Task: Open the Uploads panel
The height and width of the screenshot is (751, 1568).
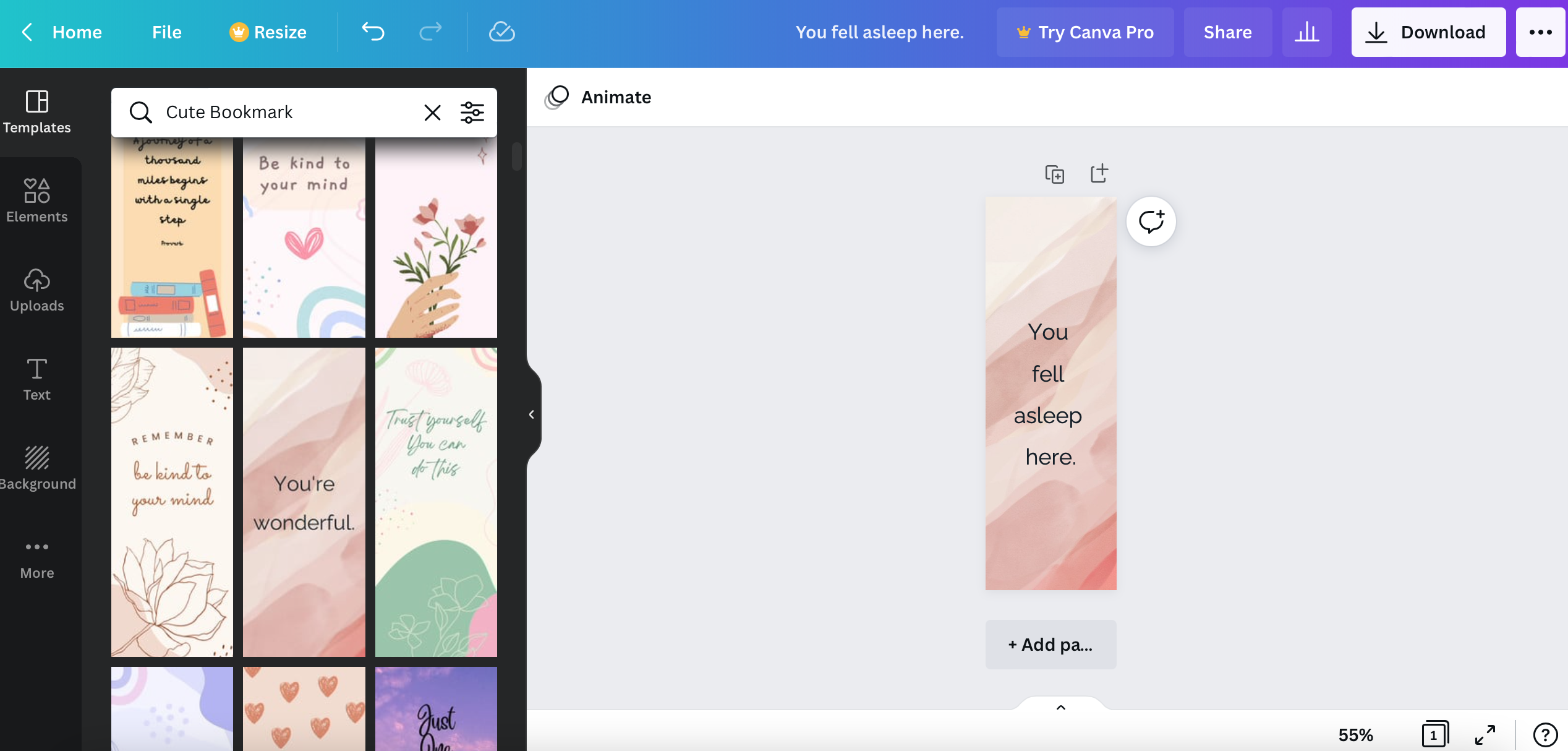Action: click(x=37, y=290)
